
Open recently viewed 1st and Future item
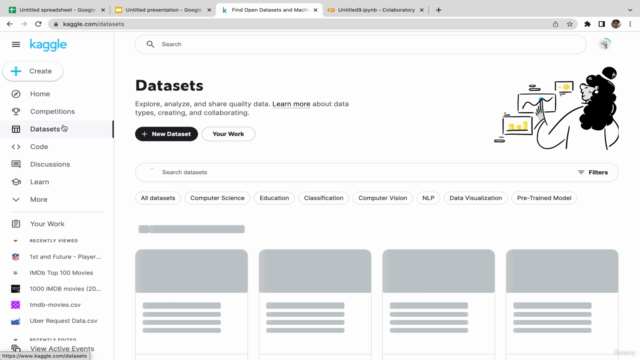65,257
